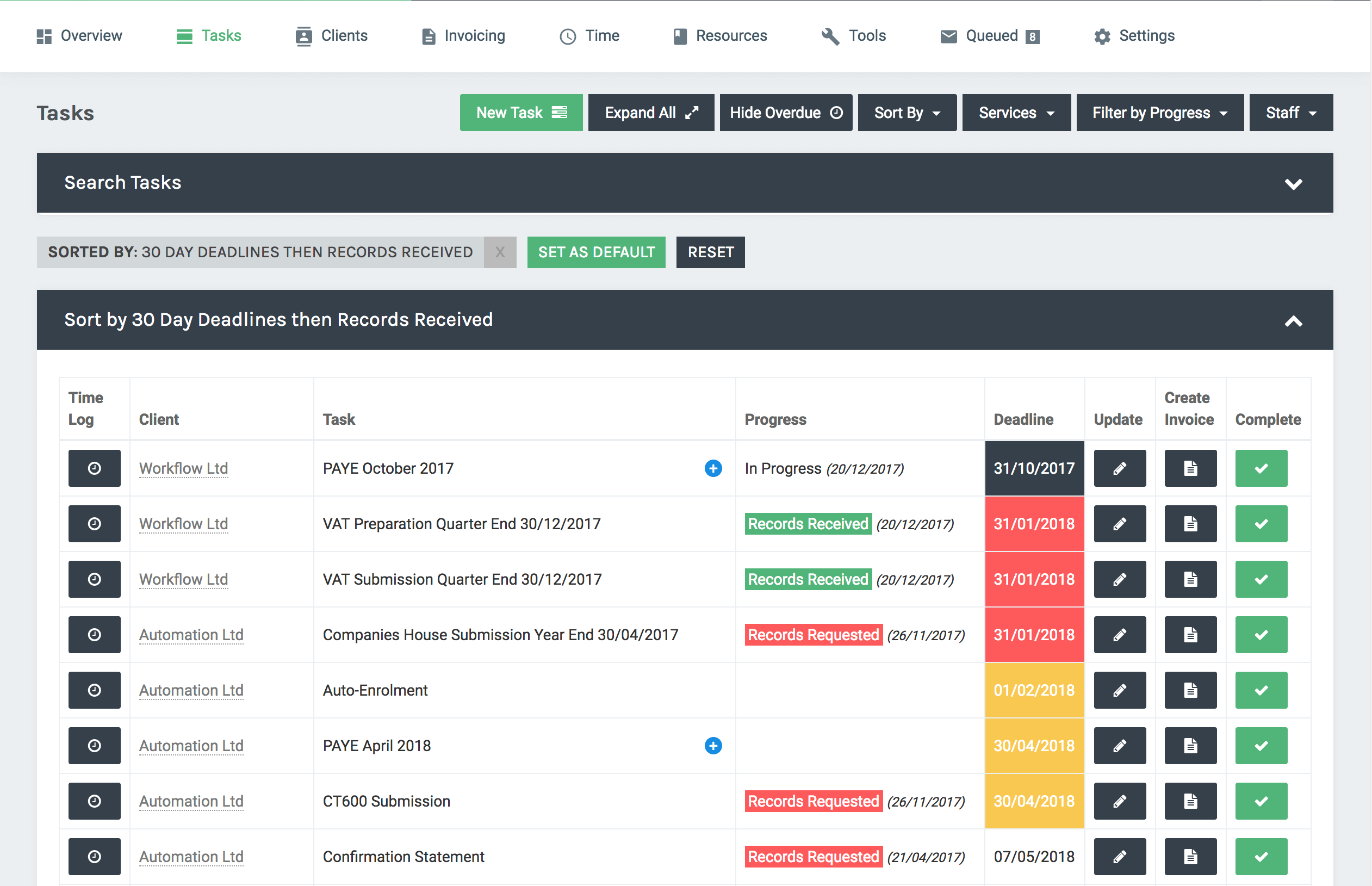Open Workflow Ltd client link in first row
1372x886 pixels.
pyautogui.click(x=183, y=468)
